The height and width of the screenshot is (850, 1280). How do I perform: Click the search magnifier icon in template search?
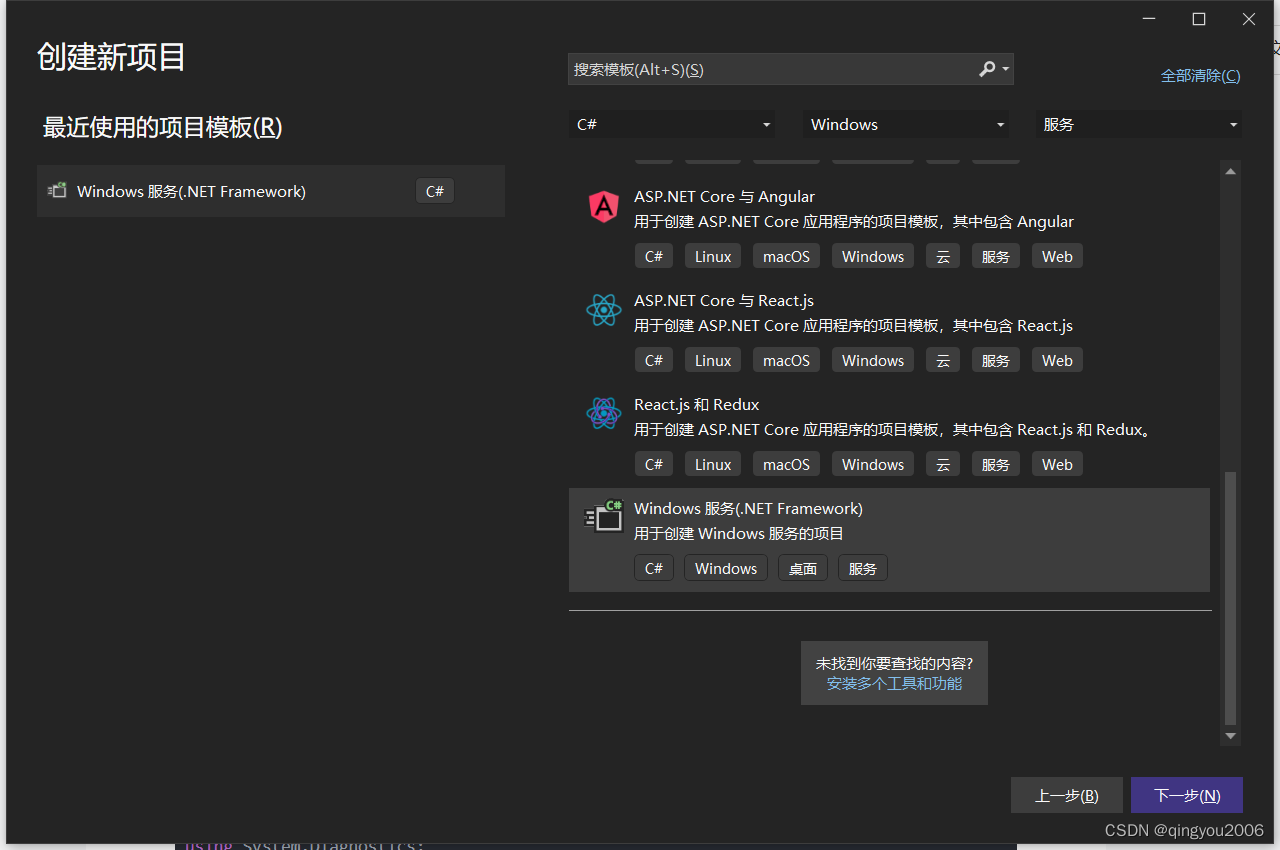point(987,69)
